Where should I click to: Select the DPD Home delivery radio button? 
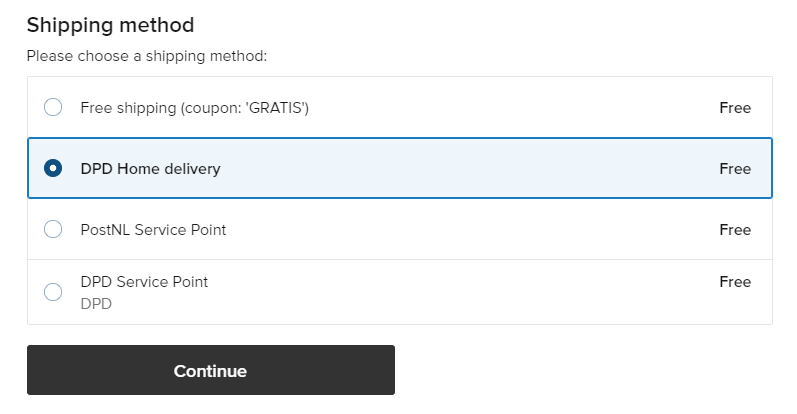53,168
